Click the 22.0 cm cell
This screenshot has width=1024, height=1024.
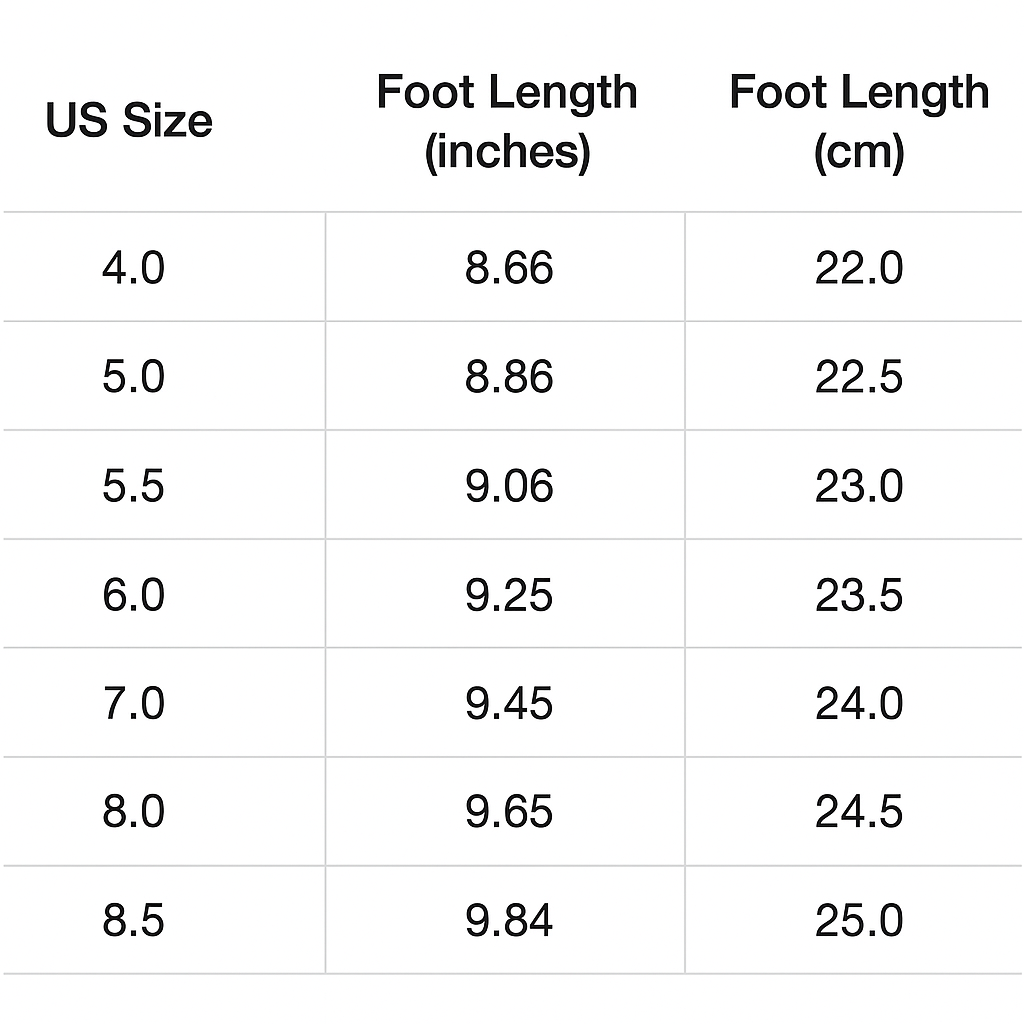click(x=858, y=268)
